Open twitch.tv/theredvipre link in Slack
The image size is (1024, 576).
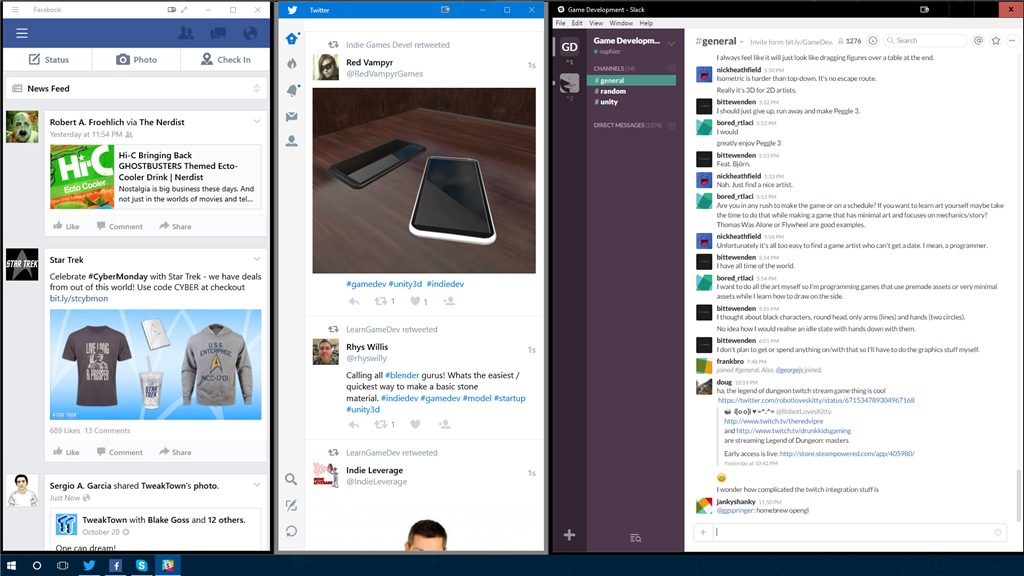click(773, 421)
